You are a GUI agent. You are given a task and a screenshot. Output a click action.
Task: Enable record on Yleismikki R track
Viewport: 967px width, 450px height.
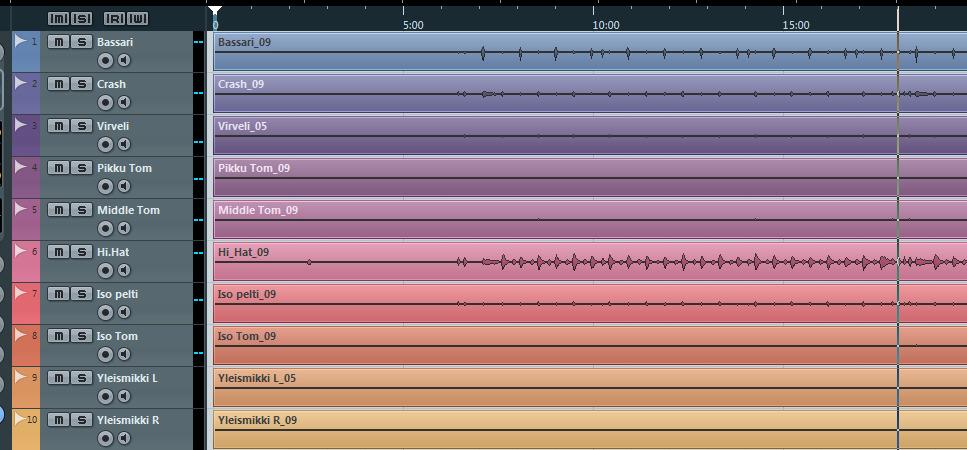click(105, 438)
